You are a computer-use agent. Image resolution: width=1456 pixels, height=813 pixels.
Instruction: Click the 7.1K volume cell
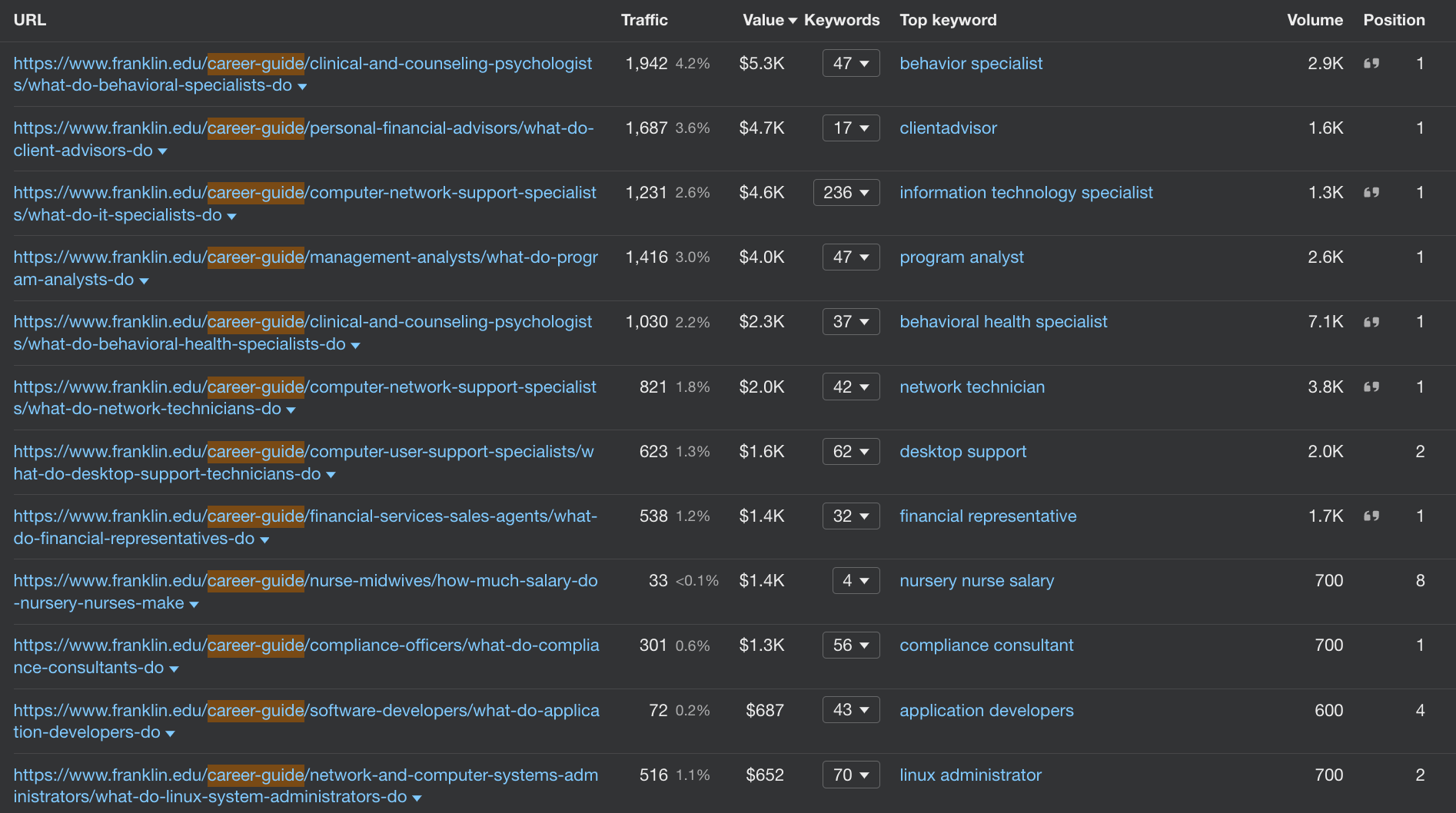[1325, 321]
